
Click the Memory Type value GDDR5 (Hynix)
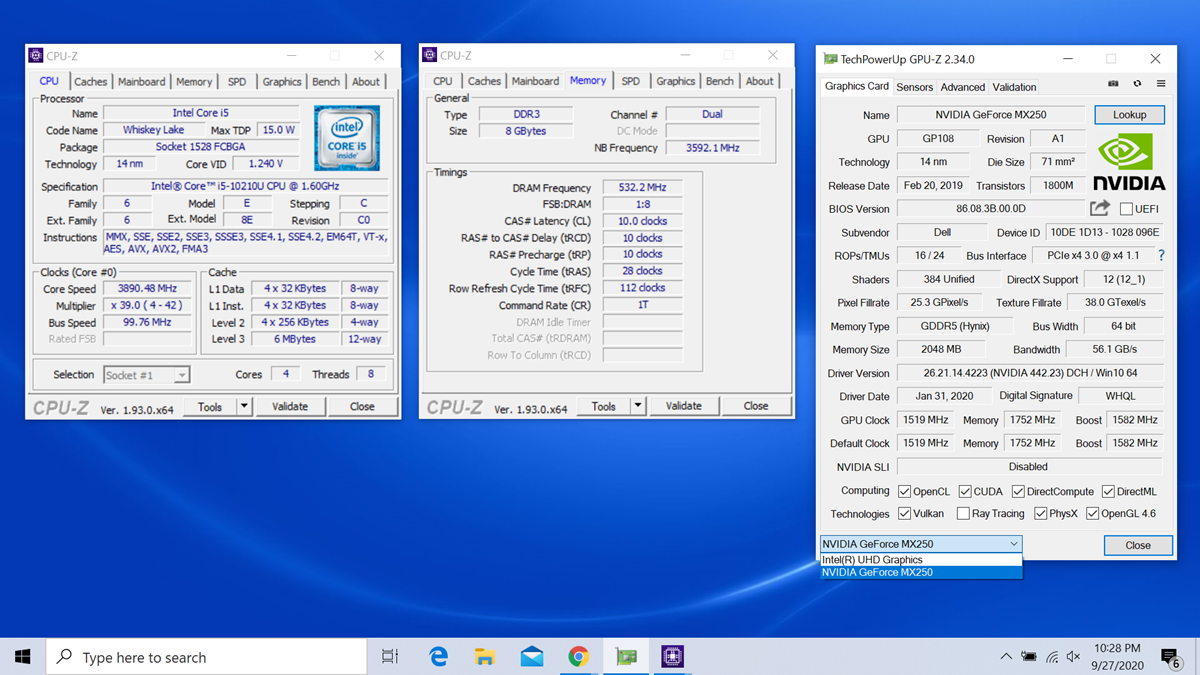(x=955, y=326)
